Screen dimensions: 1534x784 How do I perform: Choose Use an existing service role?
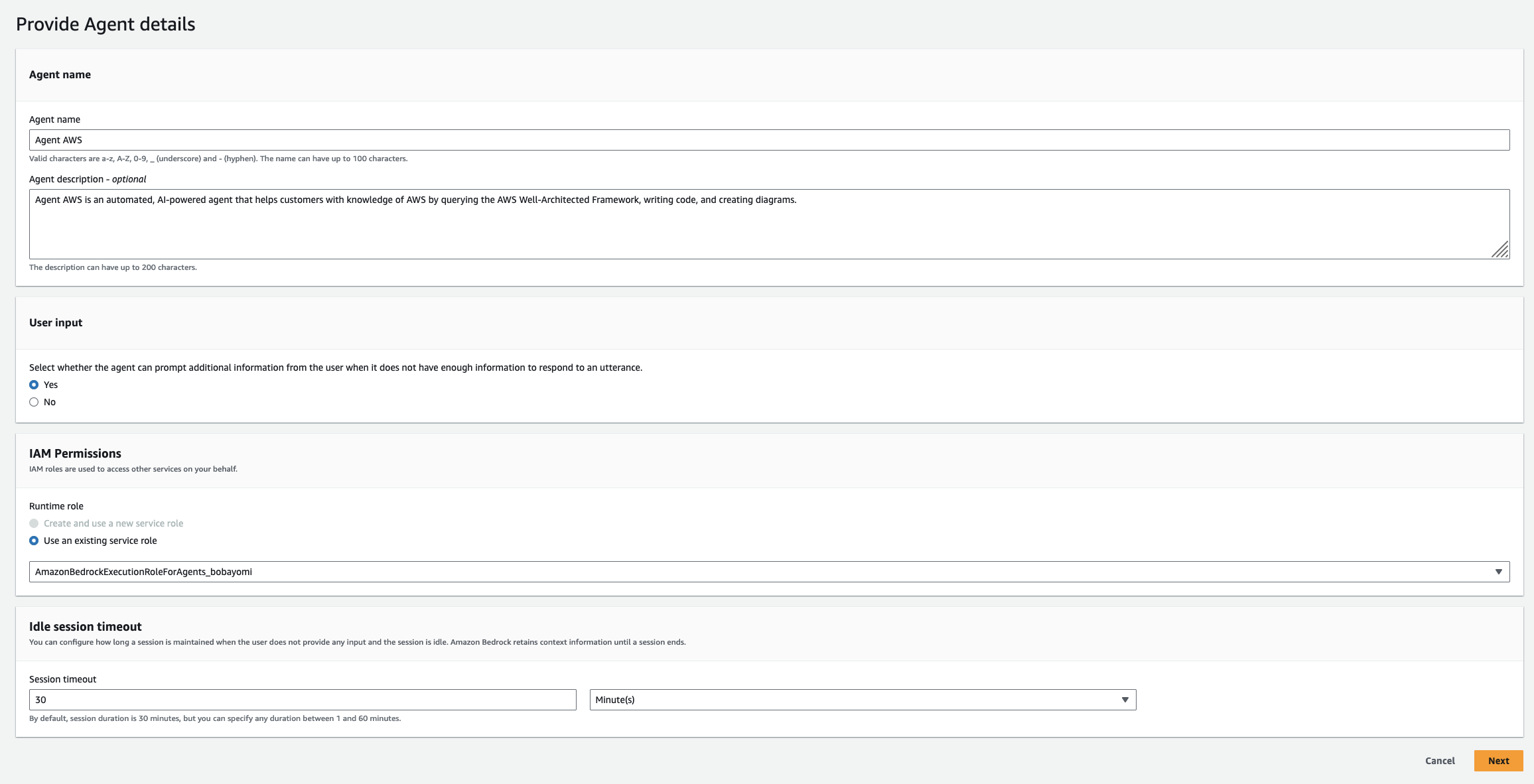tap(34, 541)
